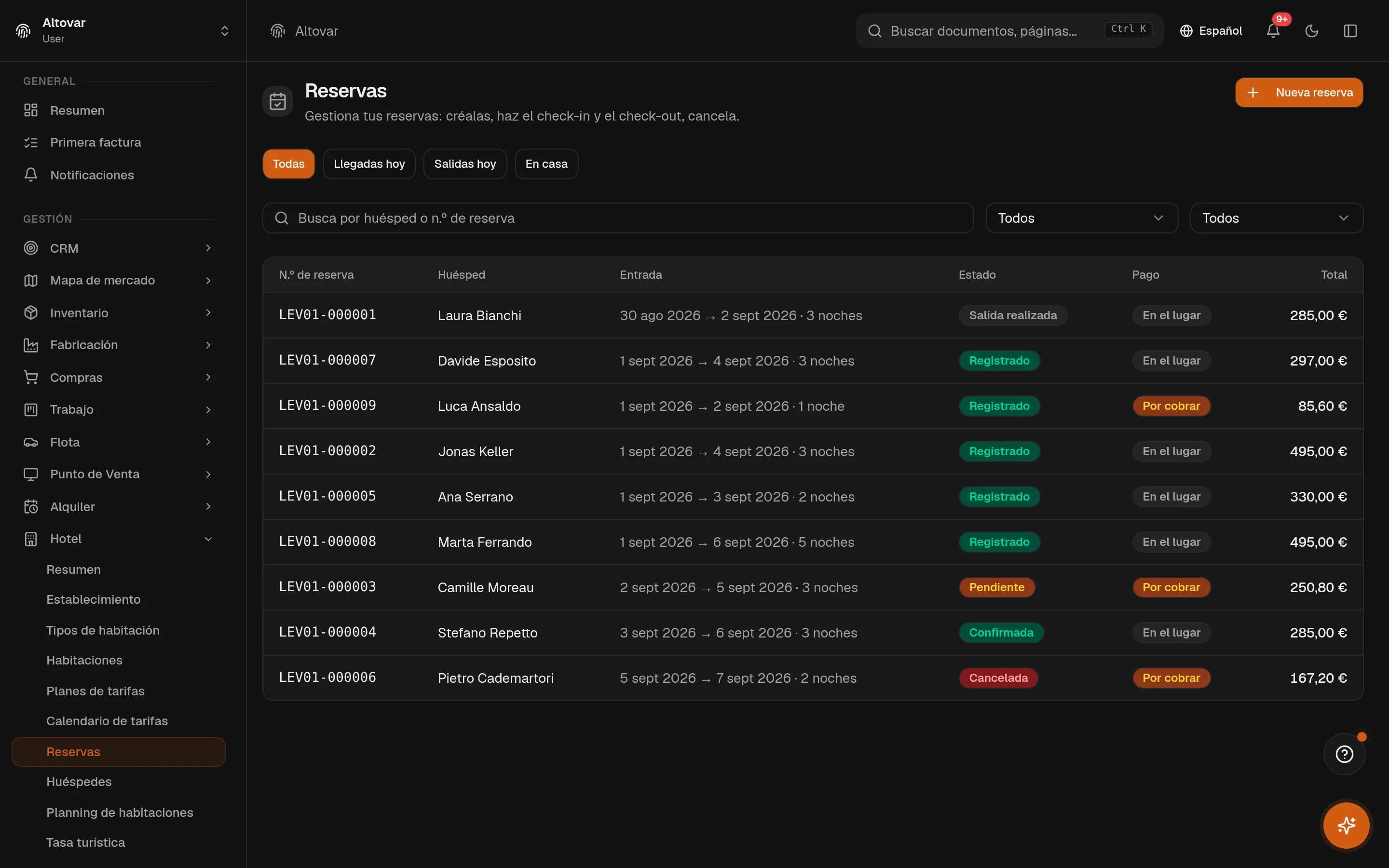The image size is (1389, 868).
Task: Click the Fabricación factory icon
Action: [x=31, y=345]
